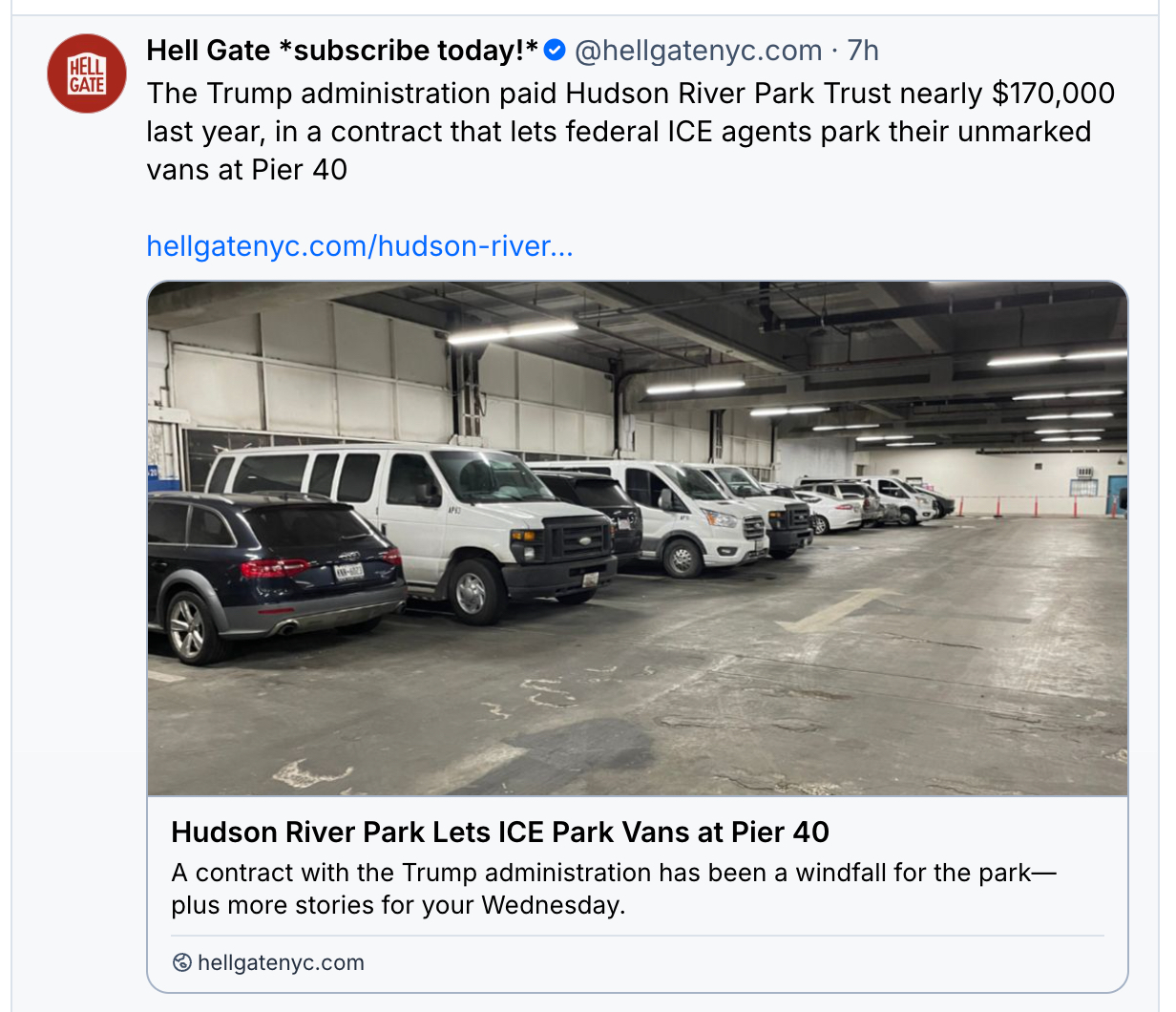Click "vans at Pier 40" in post text
The image size is (1176, 1012).
tap(246, 170)
